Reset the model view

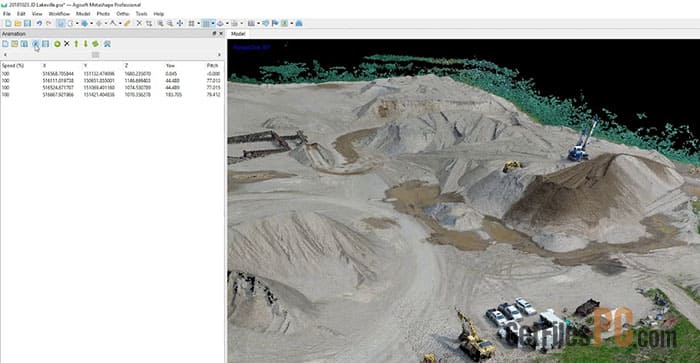[x=180, y=23]
